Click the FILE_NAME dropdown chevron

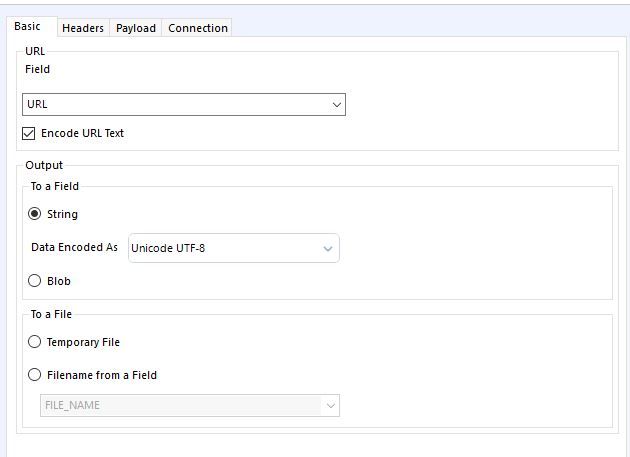tap(329, 405)
